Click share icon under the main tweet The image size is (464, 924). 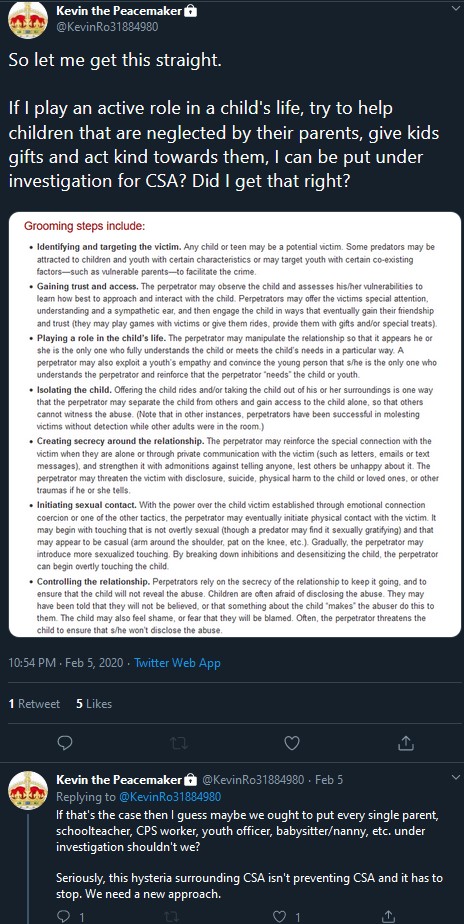[406, 743]
